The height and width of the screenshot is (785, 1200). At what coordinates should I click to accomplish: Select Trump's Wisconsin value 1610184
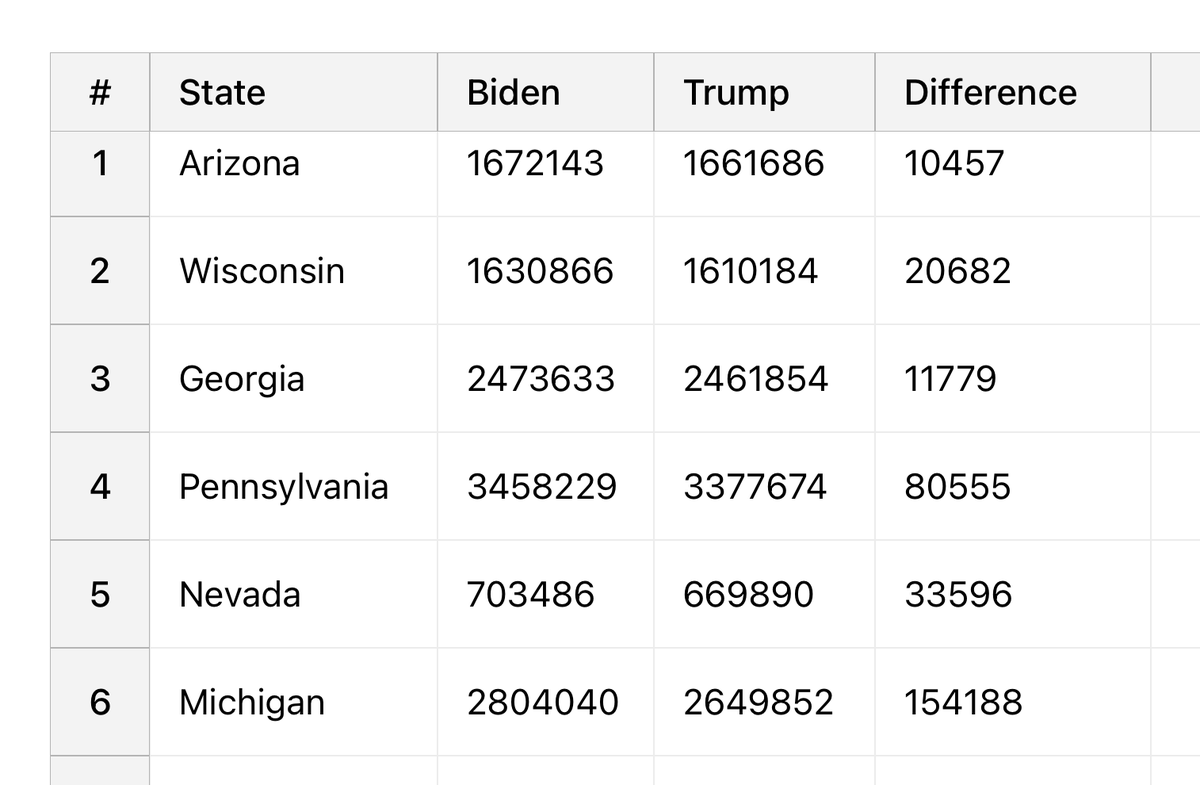(x=750, y=271)
